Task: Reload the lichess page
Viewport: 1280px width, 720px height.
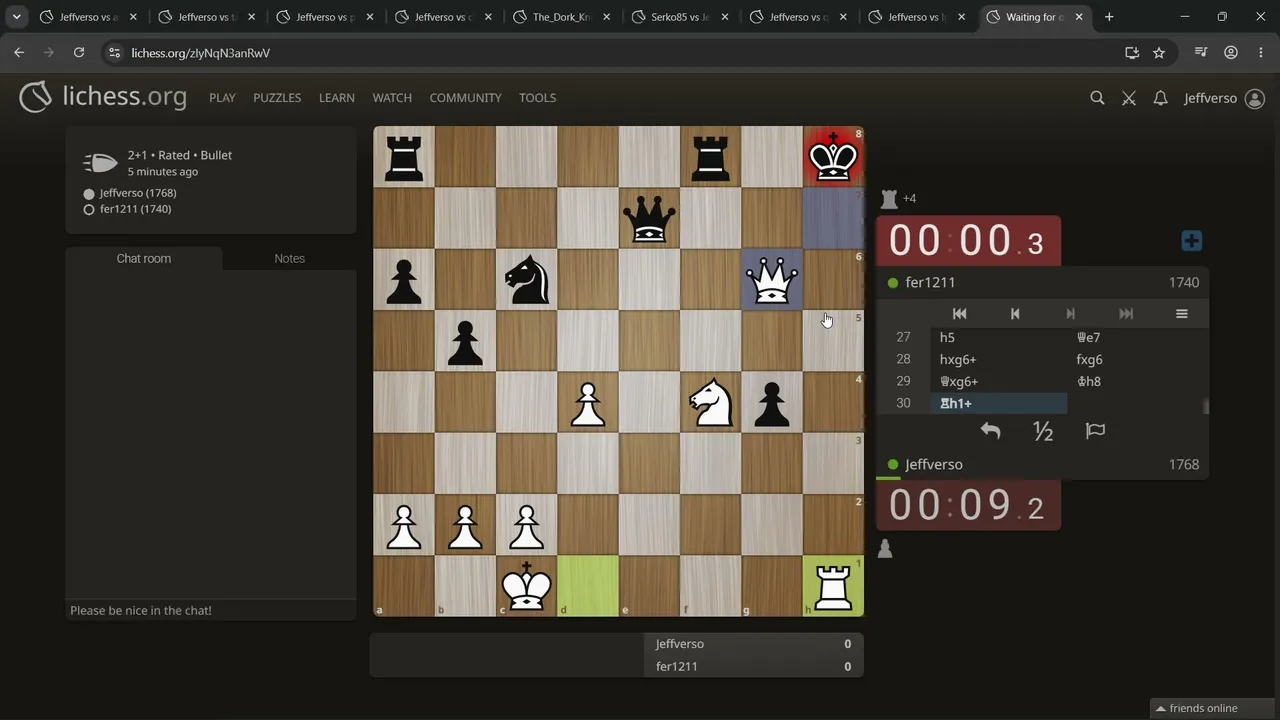Action: [79, 53]
